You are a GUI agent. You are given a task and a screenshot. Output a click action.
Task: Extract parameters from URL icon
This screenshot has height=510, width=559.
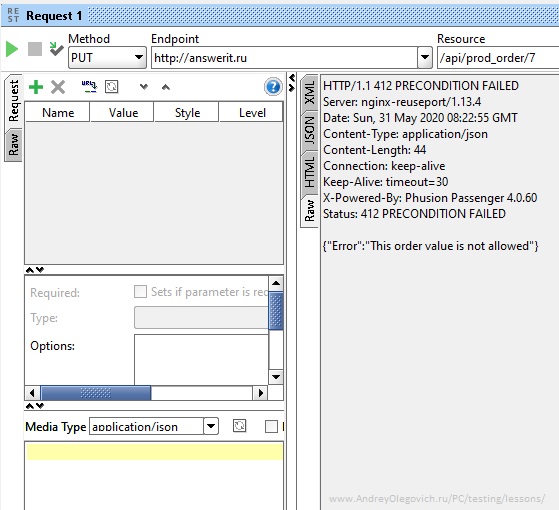click(89, 87)
